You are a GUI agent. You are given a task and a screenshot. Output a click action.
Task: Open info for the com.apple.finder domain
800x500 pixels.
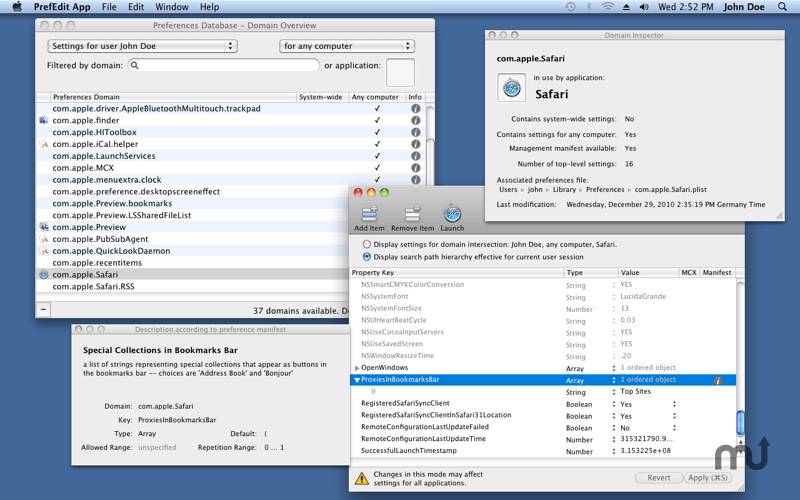(x=416, y=120)
